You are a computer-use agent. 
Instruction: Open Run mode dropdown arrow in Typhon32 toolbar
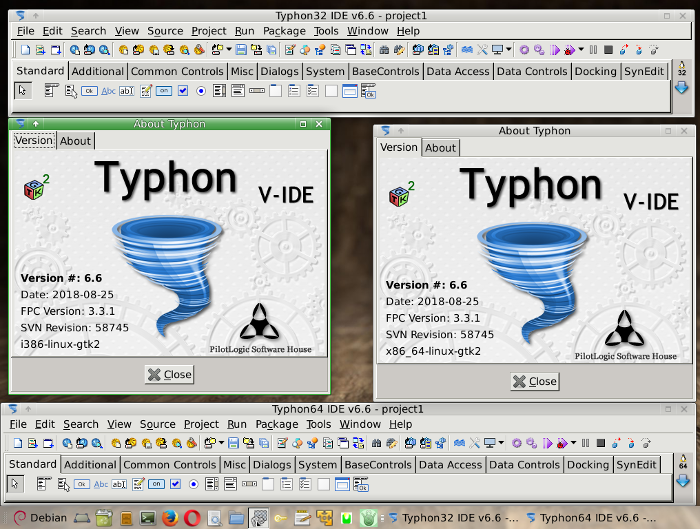click(581, 49)
